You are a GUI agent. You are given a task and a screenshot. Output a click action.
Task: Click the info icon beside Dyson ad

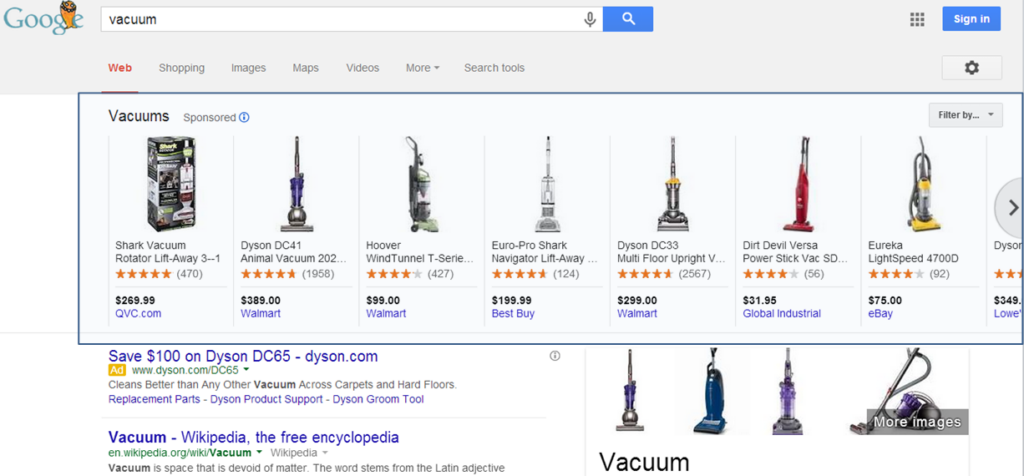(555, 356)
